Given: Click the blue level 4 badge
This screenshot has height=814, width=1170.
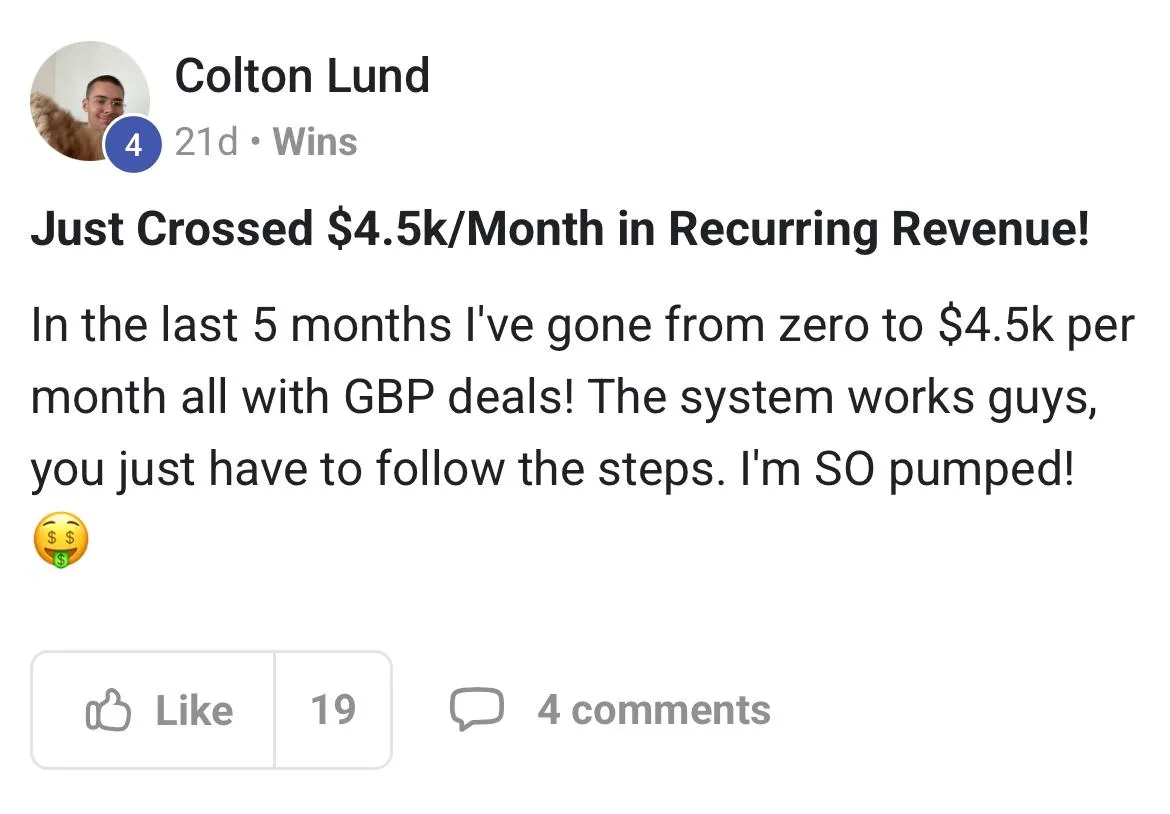Looking at the screenshot, I should (x=133, y=145).
